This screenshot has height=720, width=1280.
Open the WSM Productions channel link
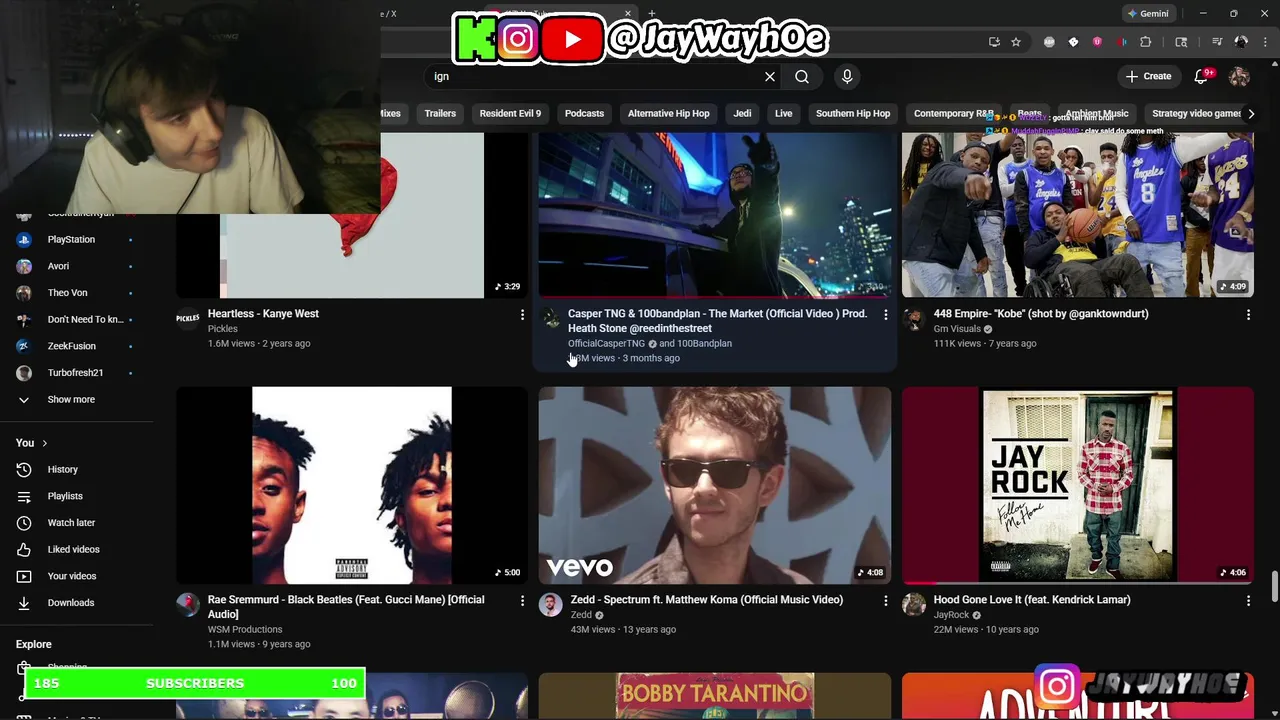pos(245,630)
